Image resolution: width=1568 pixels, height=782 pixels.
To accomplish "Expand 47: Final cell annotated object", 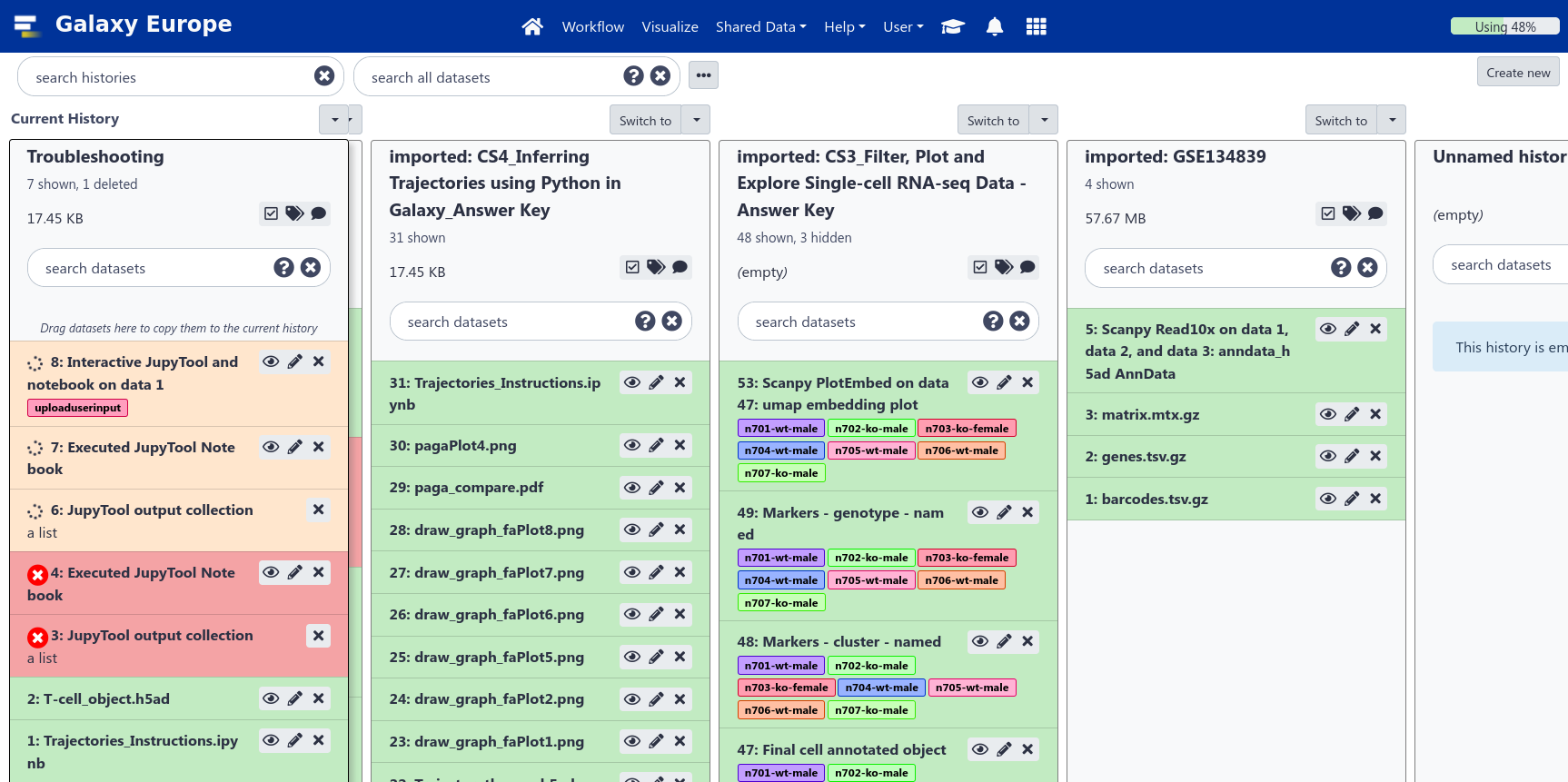I will tap(841, 750).
